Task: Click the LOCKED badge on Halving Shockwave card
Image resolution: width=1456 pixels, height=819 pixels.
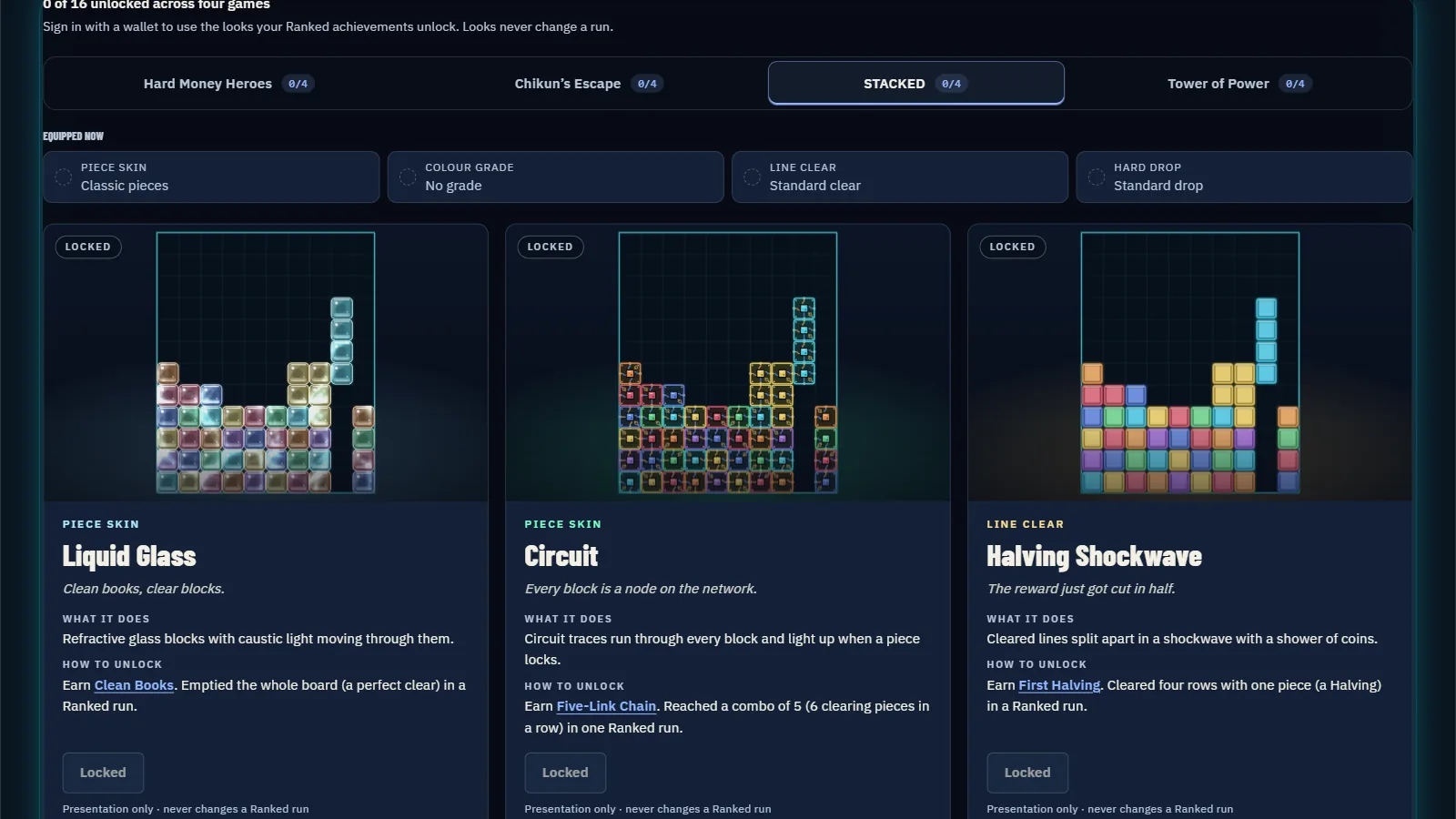Action: [1013, 247]
